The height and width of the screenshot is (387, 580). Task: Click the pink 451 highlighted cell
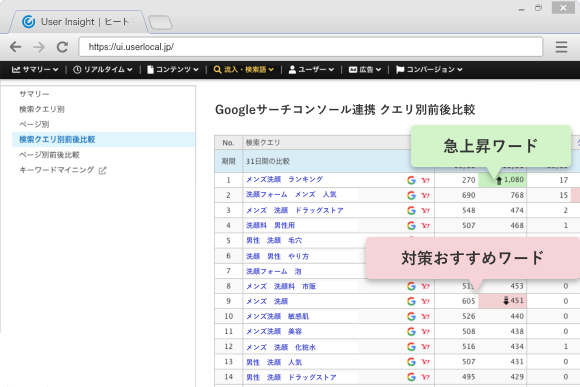(502, 301)
